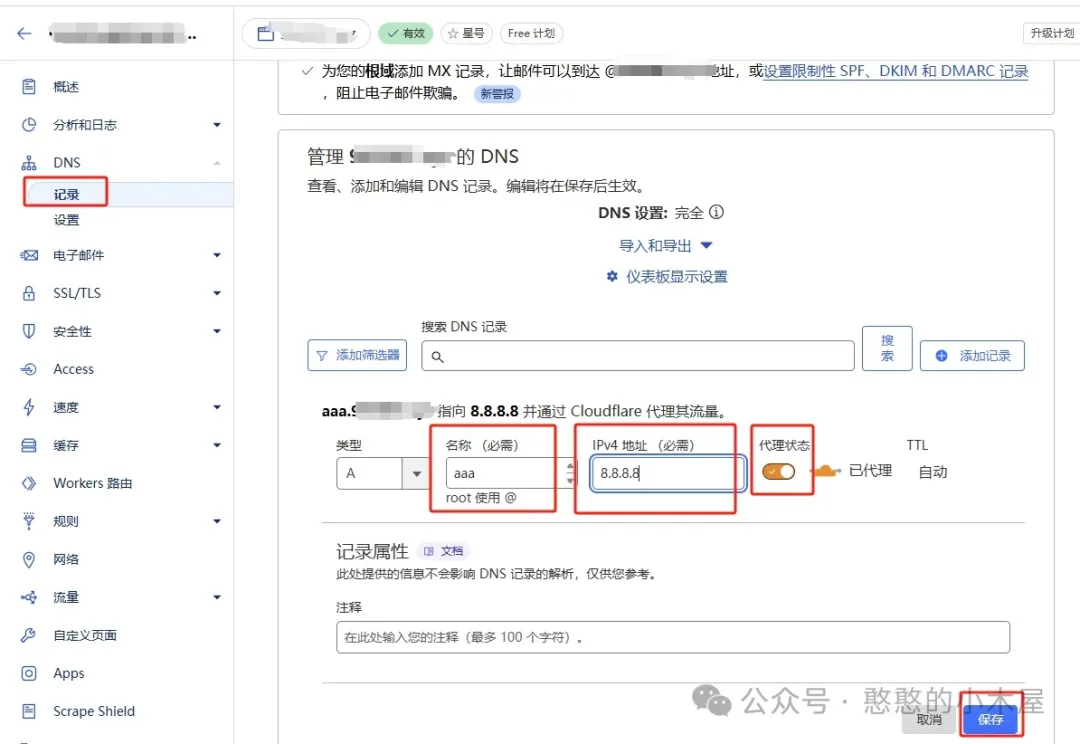Open the 文档 documentation link

coord(449,550)
